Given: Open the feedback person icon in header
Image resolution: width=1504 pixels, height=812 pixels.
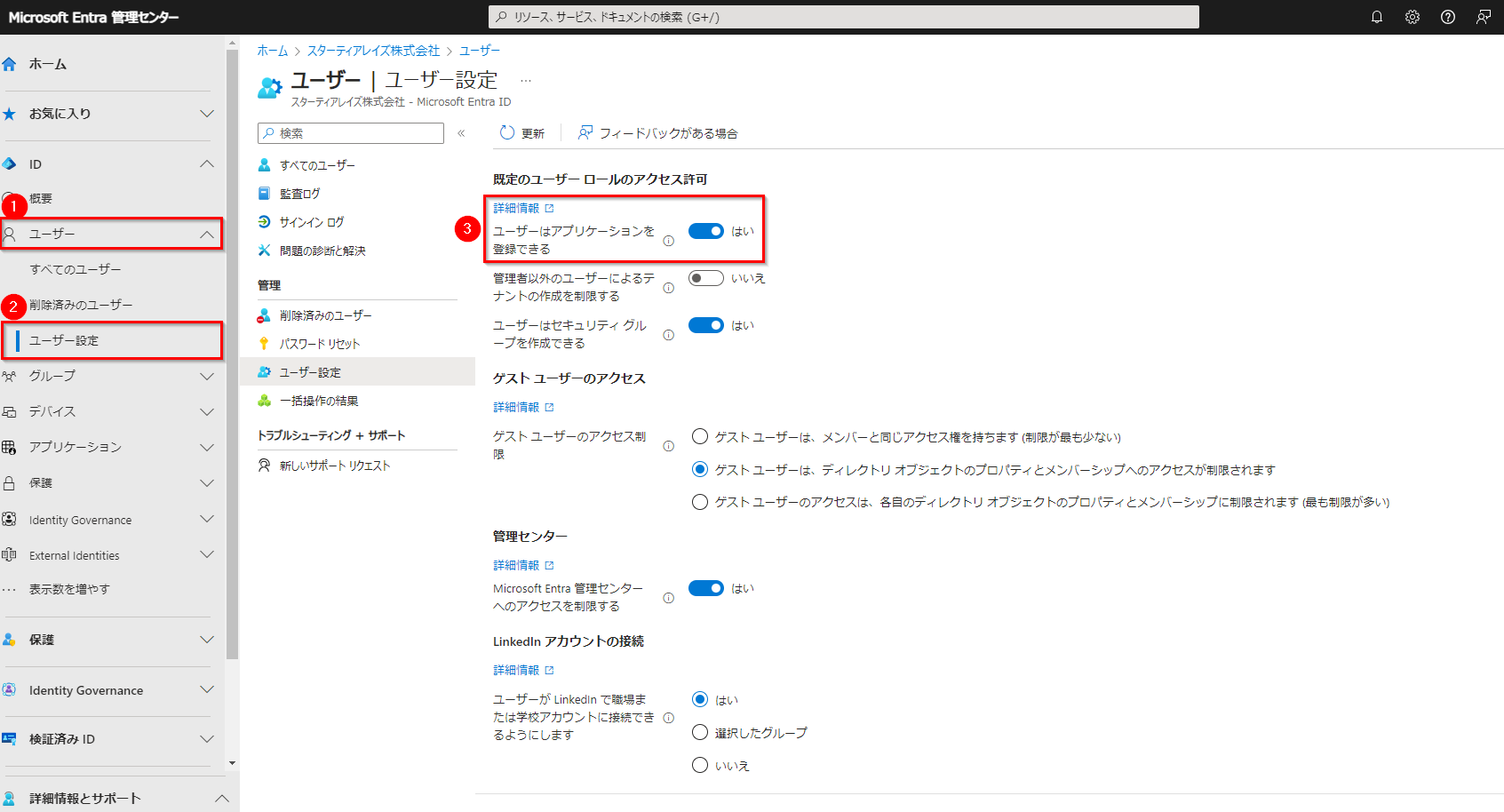Looking at the screenshot, I should point(1484,17).
